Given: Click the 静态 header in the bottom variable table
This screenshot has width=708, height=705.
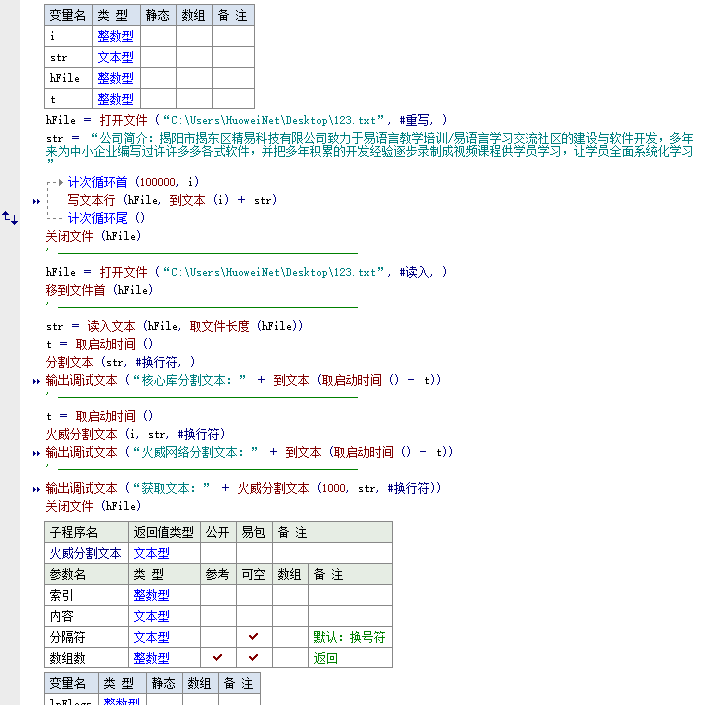Looking at the screenshot, I should tap(164, 683).
